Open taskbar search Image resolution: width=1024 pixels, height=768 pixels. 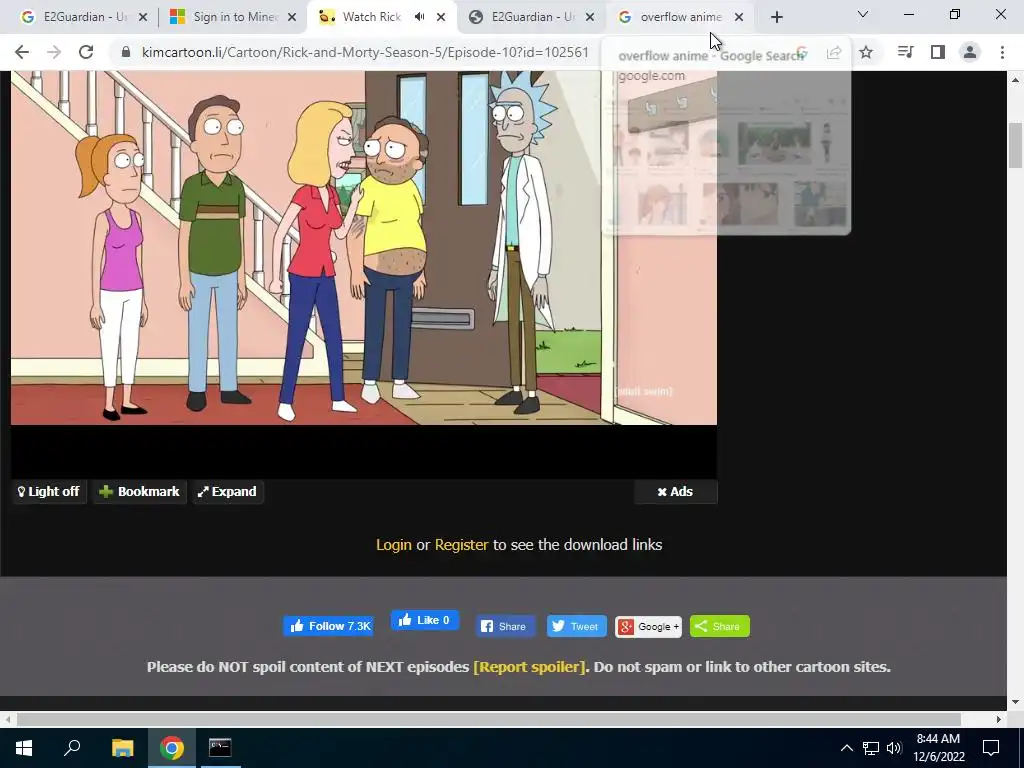pyautogui.click(x=72, y=748)
